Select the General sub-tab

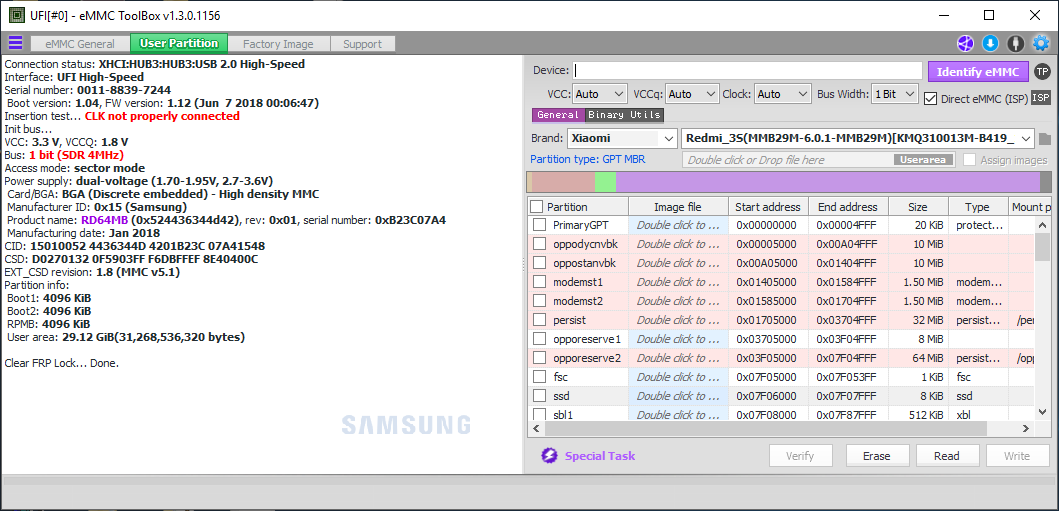coord(558,115)
